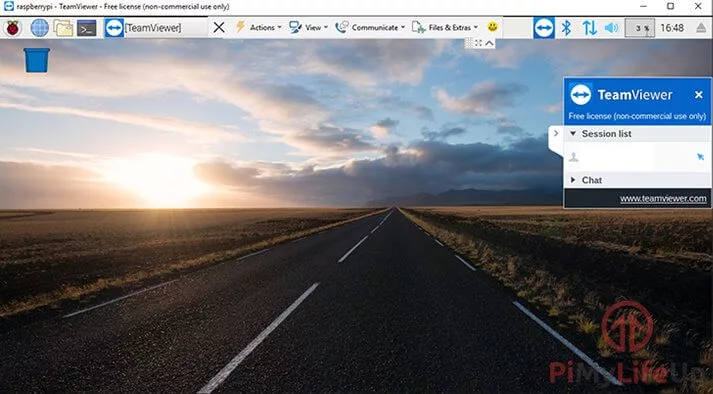Open the Bluetooth menu
Screen dimensions: 713x394
[x=566, y=28]
